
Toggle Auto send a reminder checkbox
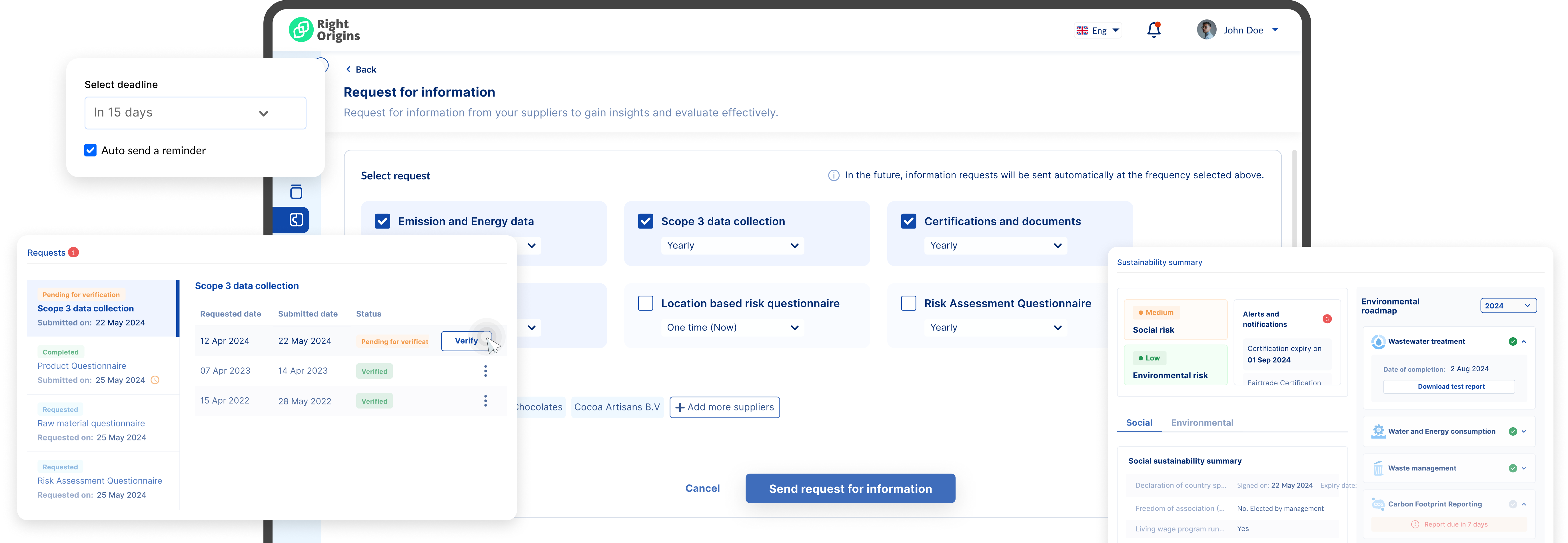pos(90,150)
